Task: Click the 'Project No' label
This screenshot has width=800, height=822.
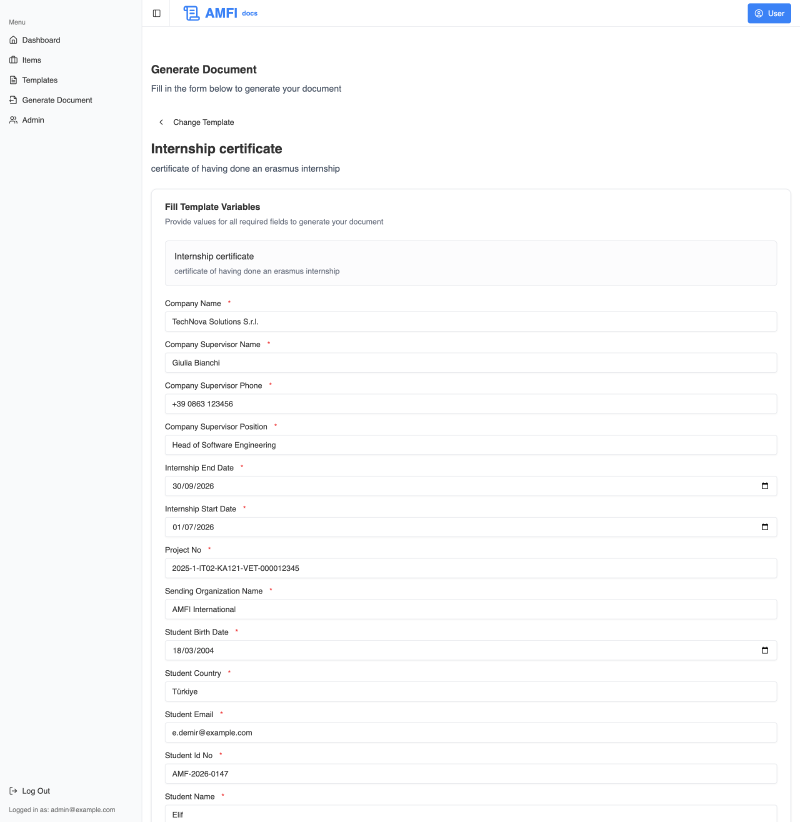Action: tap(183, 550)
